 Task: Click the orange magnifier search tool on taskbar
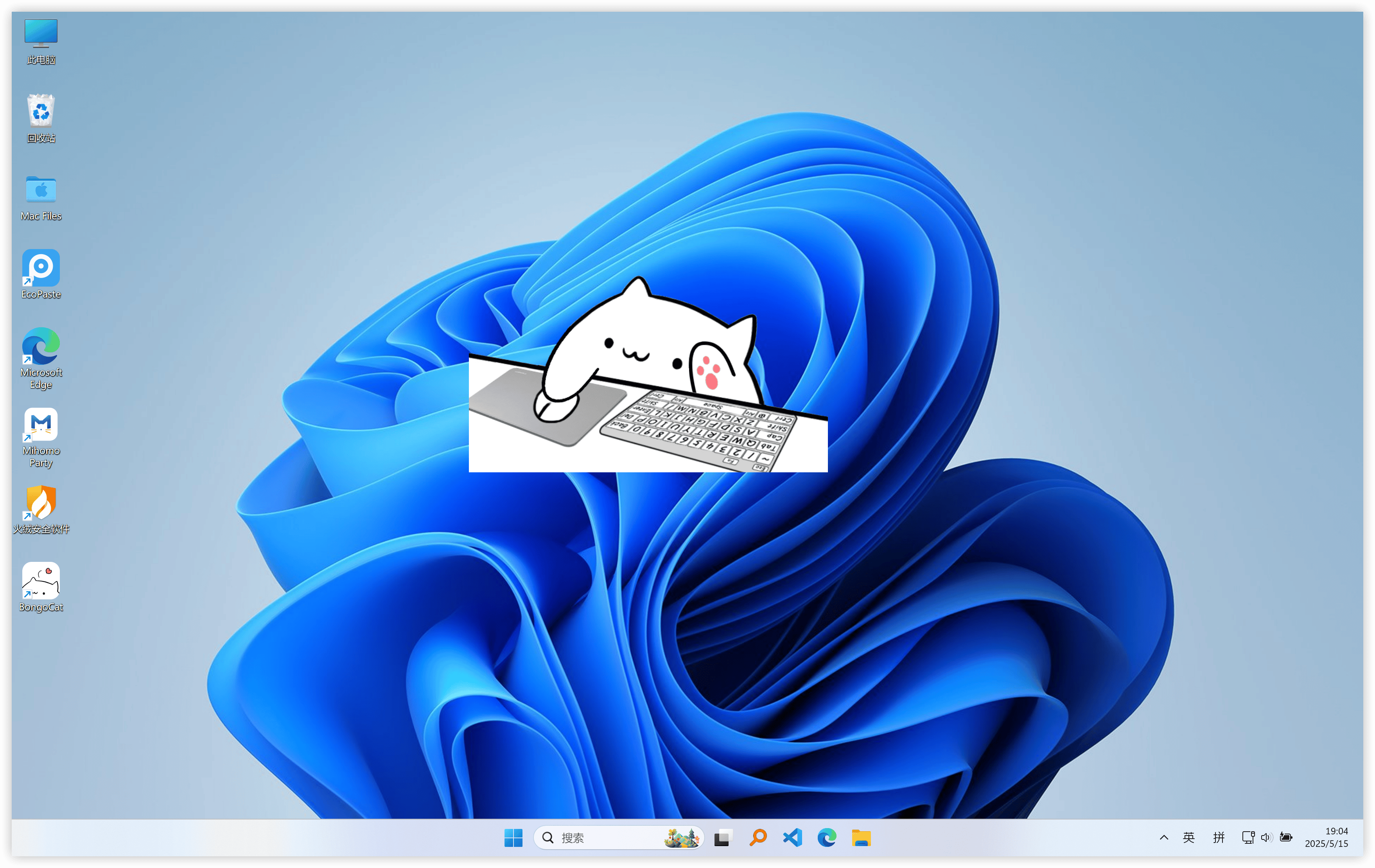click(758, 838)
